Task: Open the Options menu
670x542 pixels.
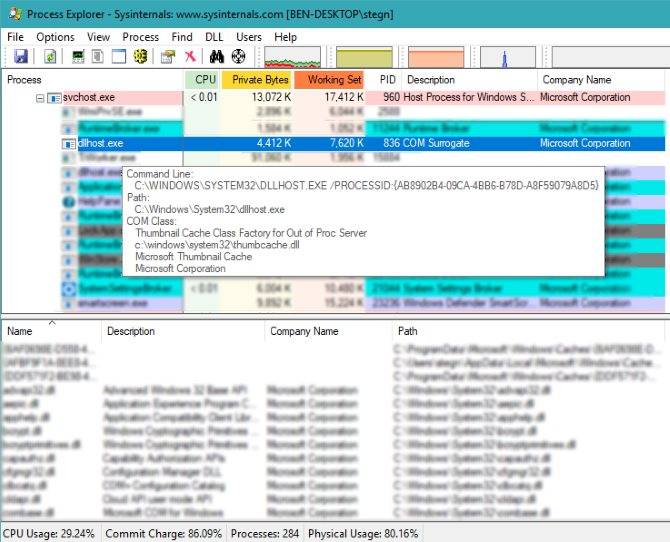Action: click(x=55, y=37)
